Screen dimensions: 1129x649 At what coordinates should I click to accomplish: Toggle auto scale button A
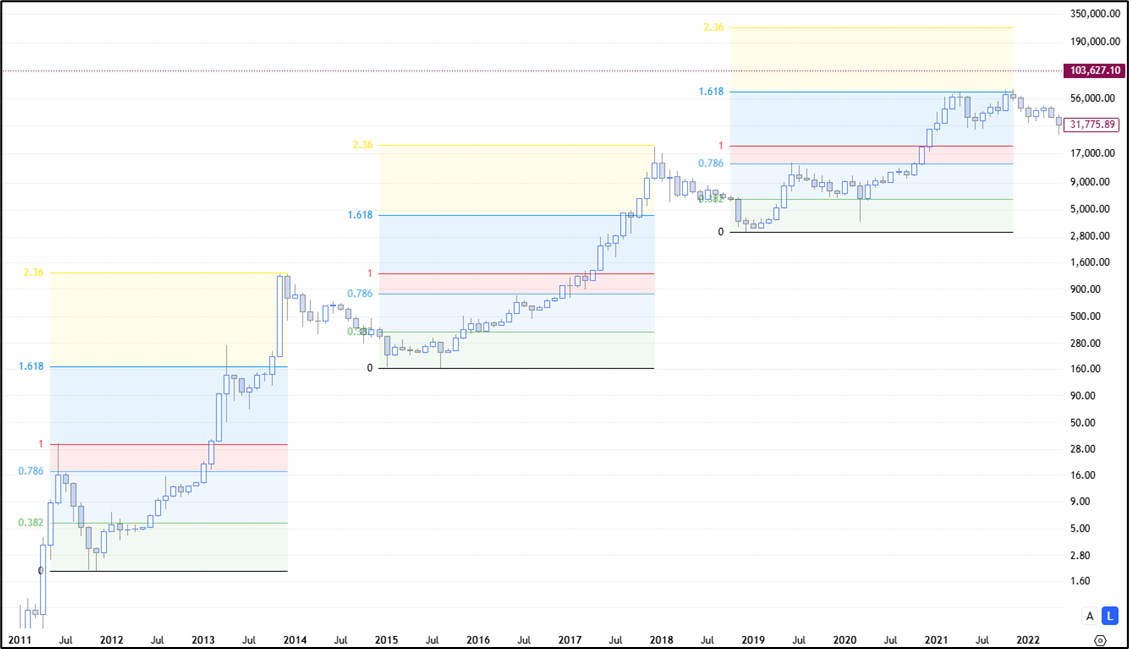[x=1090, y=616]
